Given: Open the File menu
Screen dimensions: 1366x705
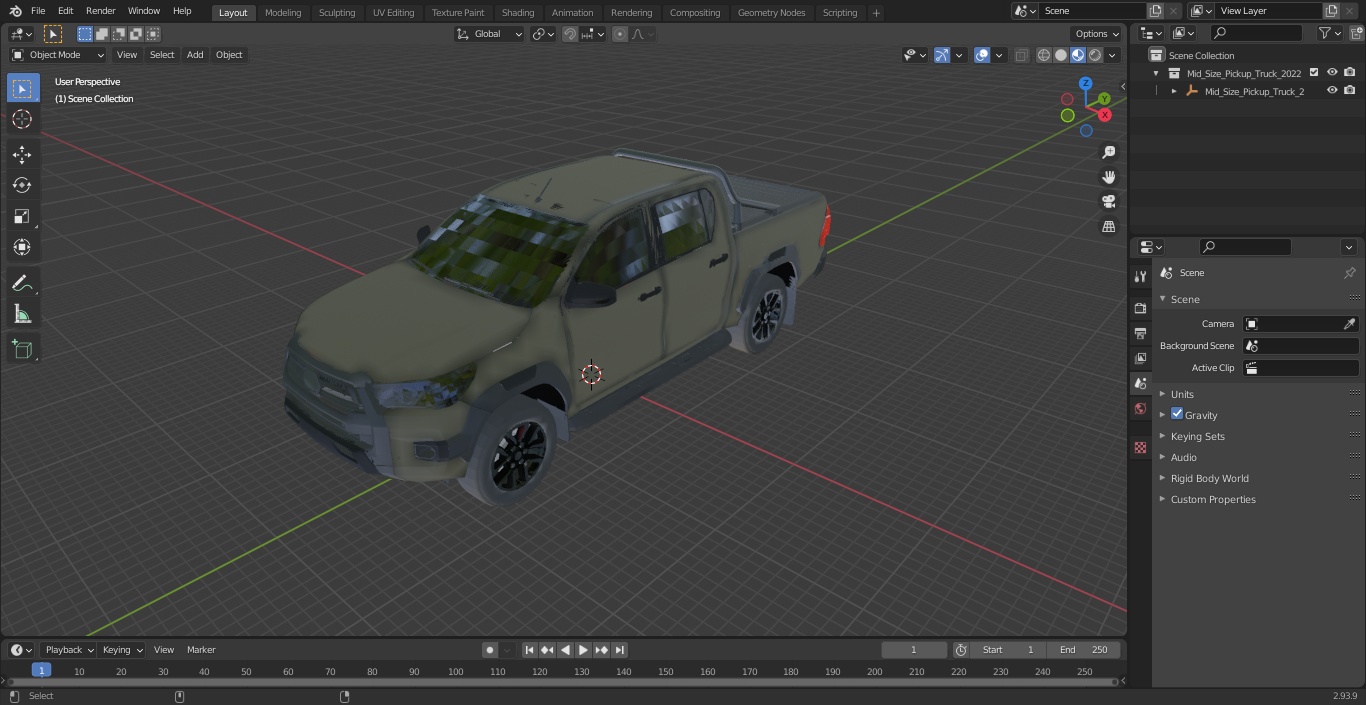Looking at the screenshot, I should click(x=38, y=11).
